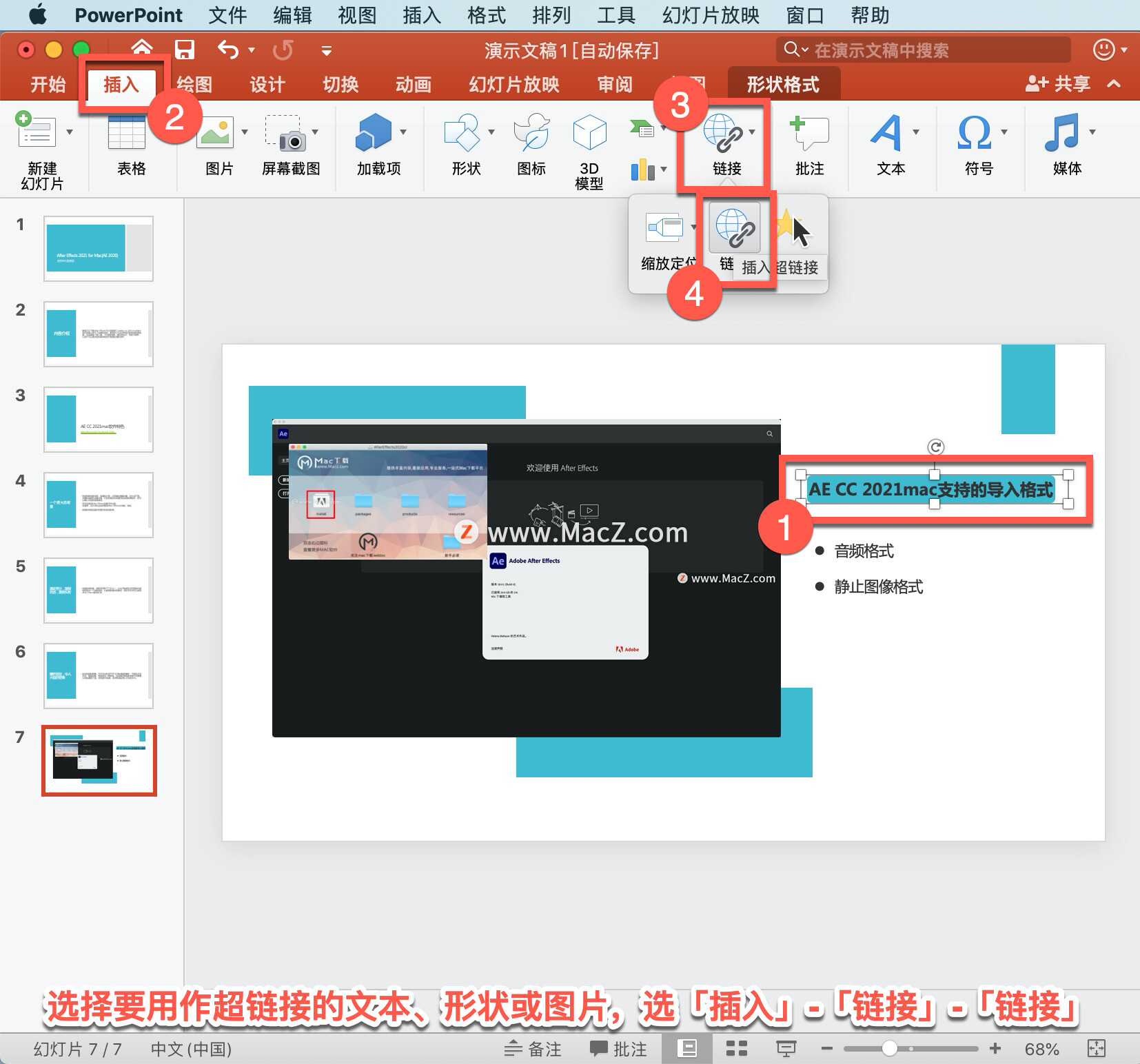Switch to slide sorter view icon
Screen dimensions: 1140x1064
pyautogui.click(x=737, y=1049)
